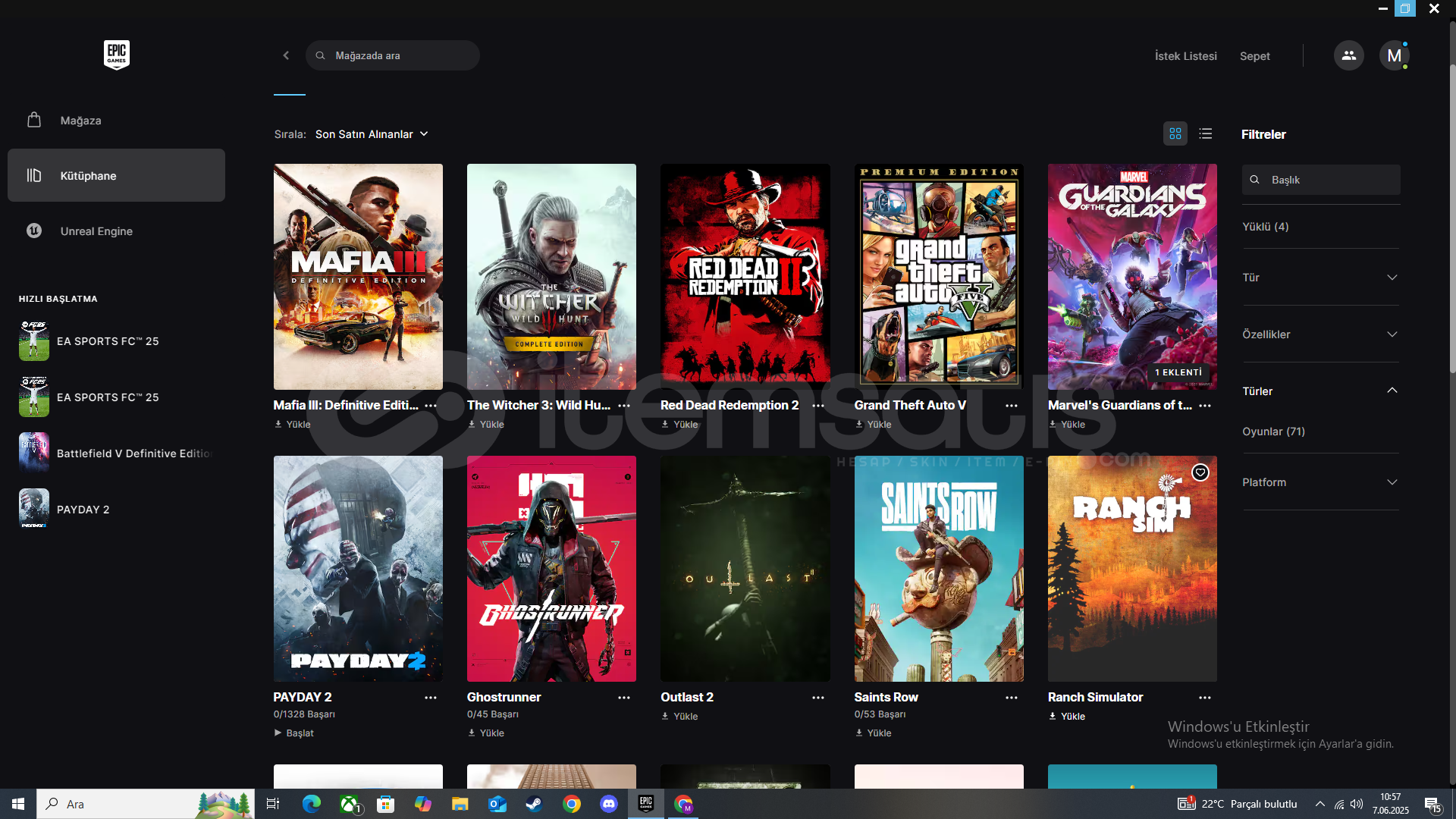Open the Saints Row cover art
This screenshot has width=1456, height=819.
tap(939, 569)
